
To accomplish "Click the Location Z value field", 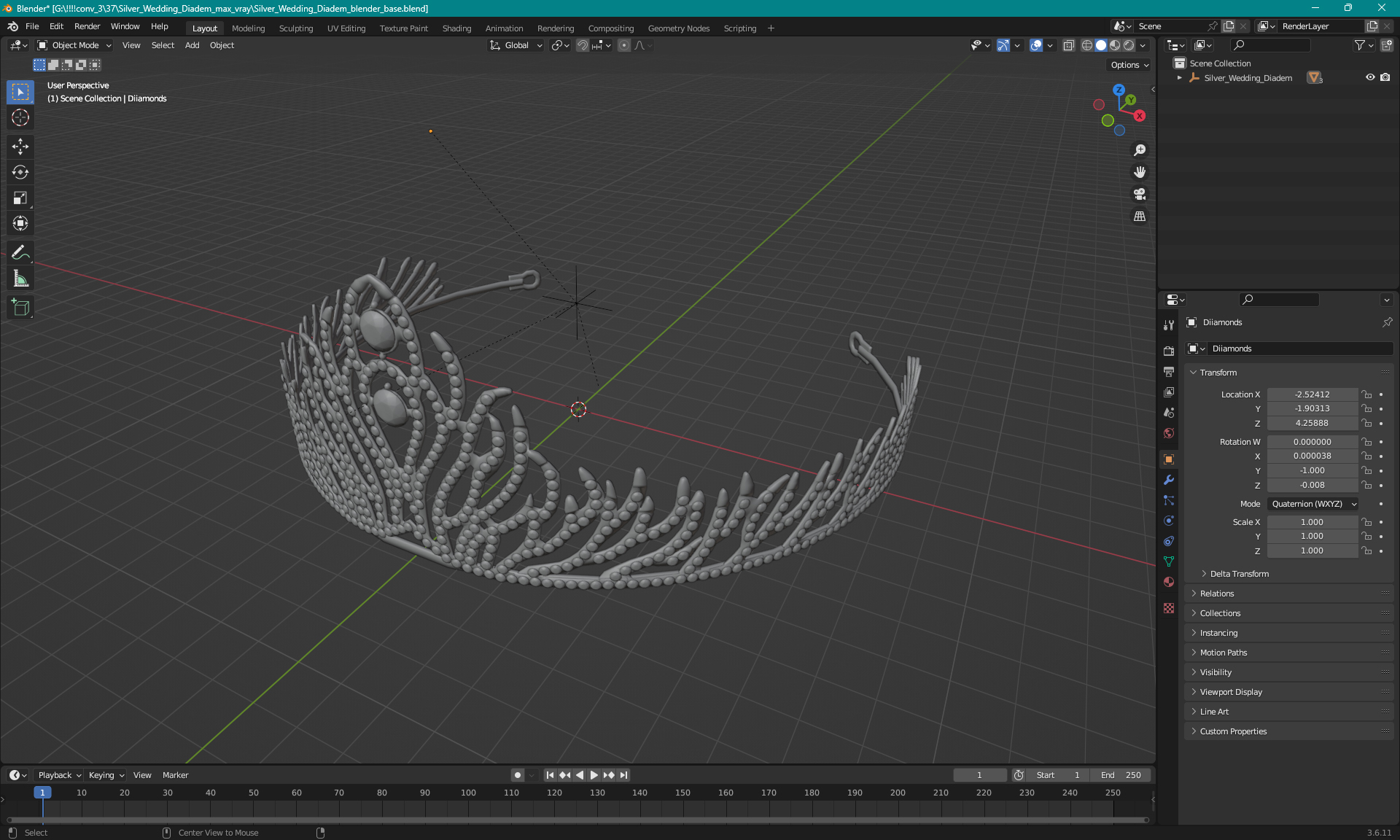I will [1312, 423].
